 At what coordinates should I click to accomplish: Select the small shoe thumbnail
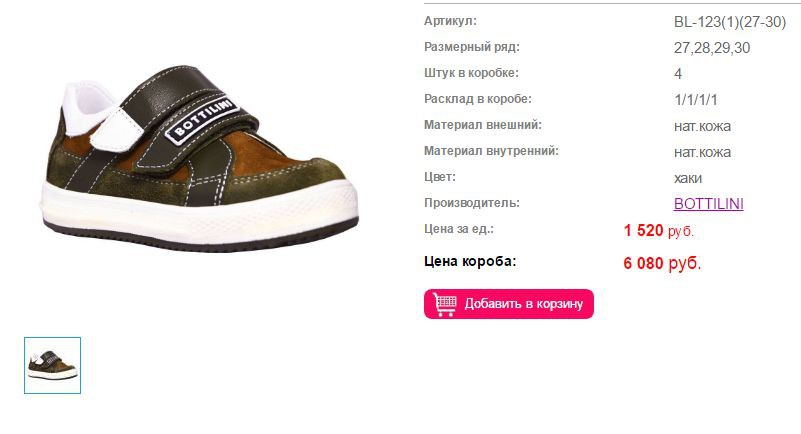click(53, 365)
